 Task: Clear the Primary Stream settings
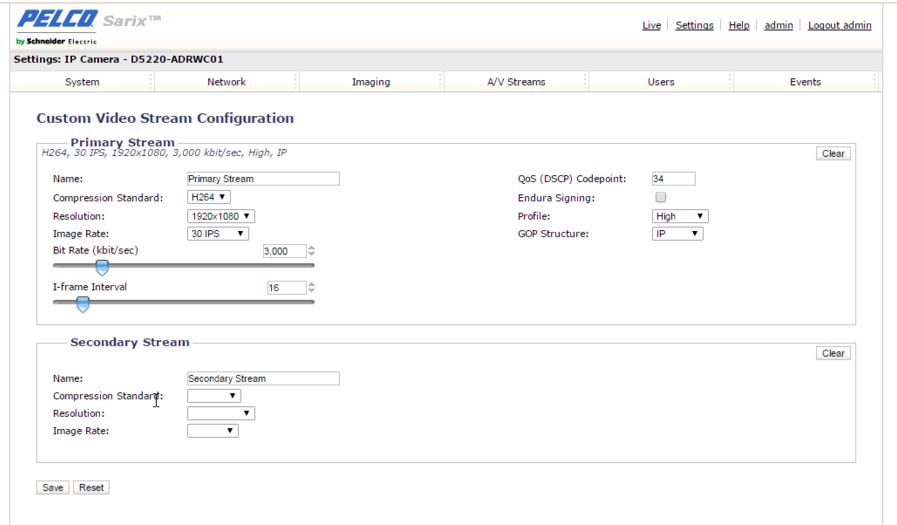(833, 154)
